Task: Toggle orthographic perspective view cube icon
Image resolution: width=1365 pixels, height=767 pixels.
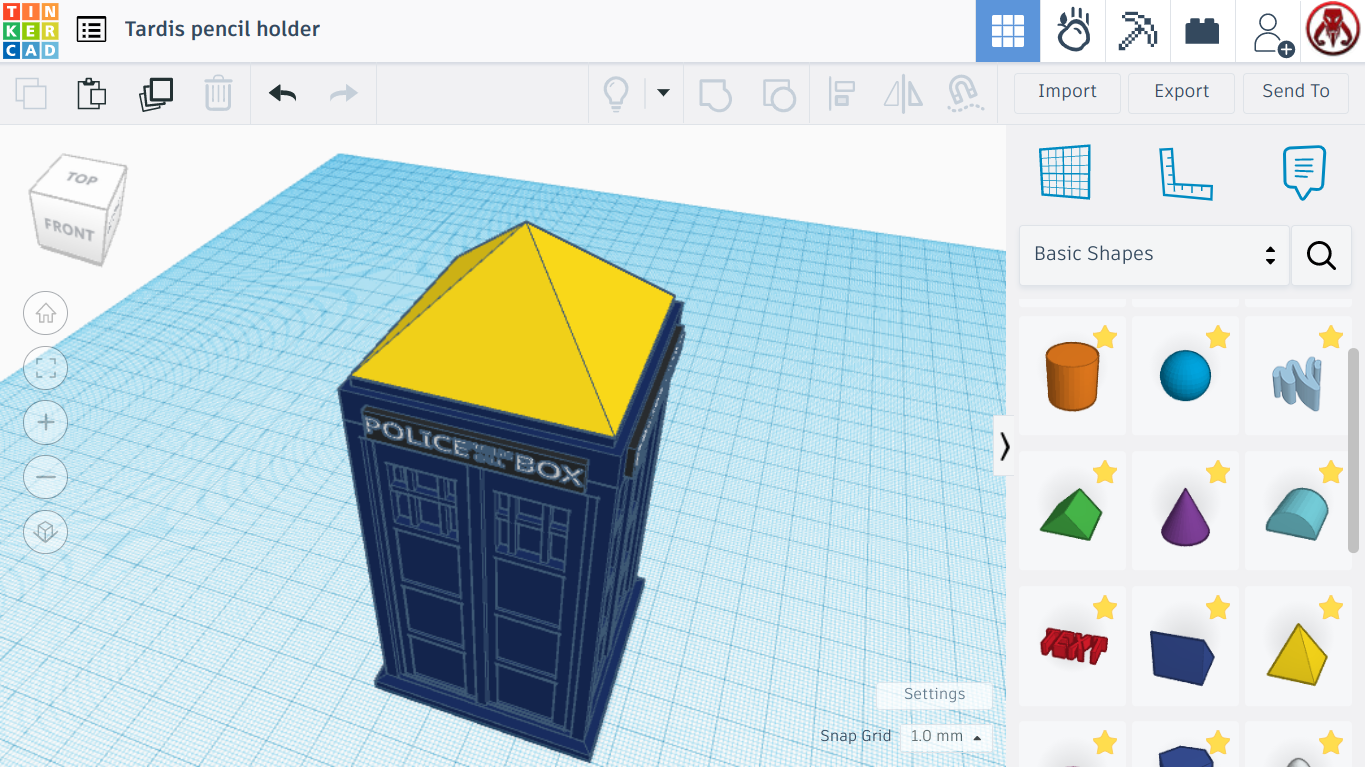Action: click(x=46, y=531)
